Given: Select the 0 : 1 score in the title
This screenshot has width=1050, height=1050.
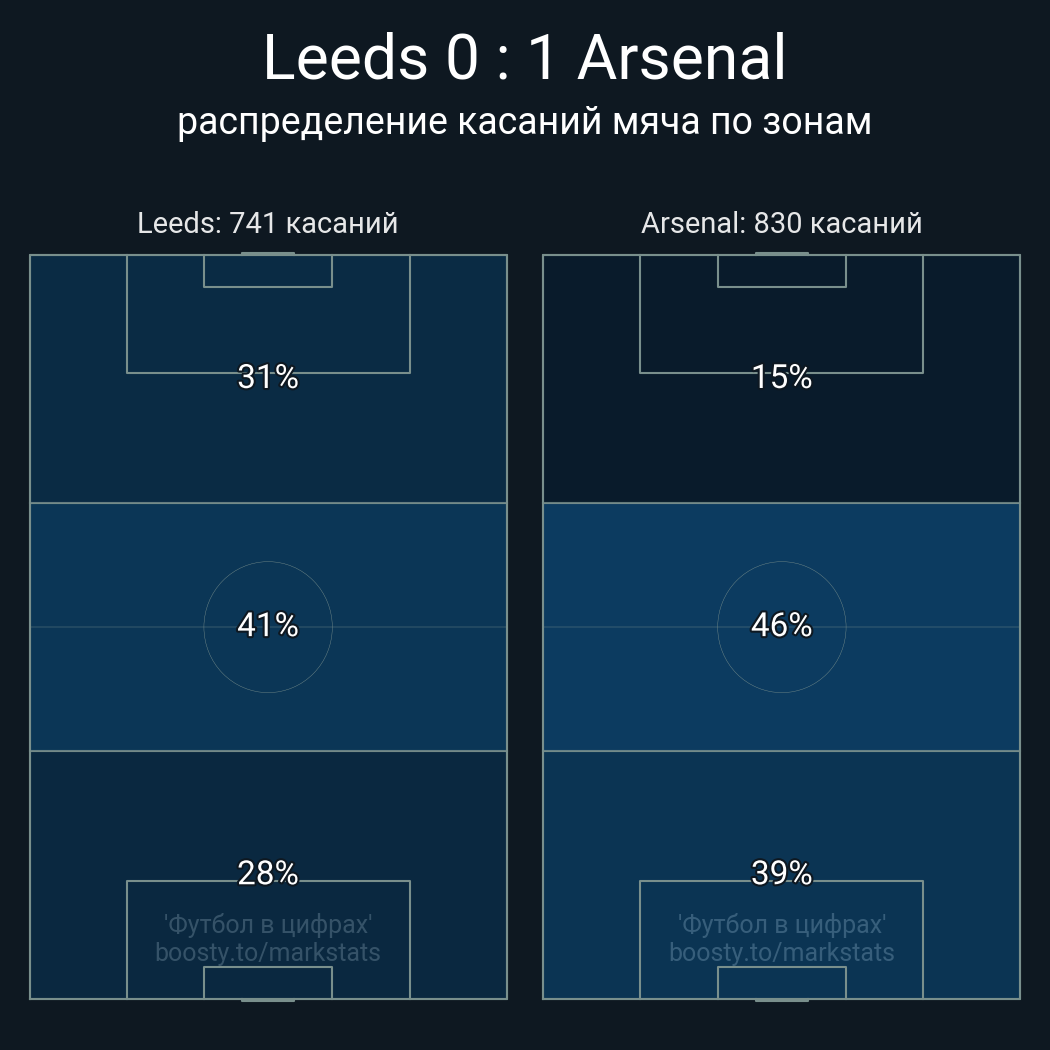Looking at the screenshot, I should 500,59.
